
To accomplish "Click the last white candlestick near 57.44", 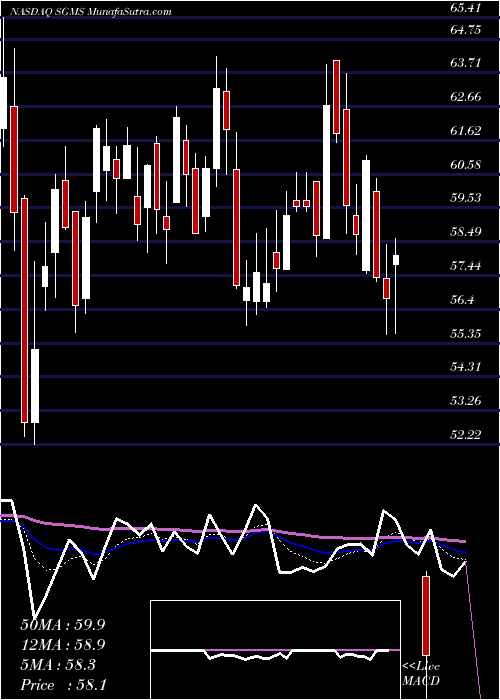I will click(x=396, y=286).
